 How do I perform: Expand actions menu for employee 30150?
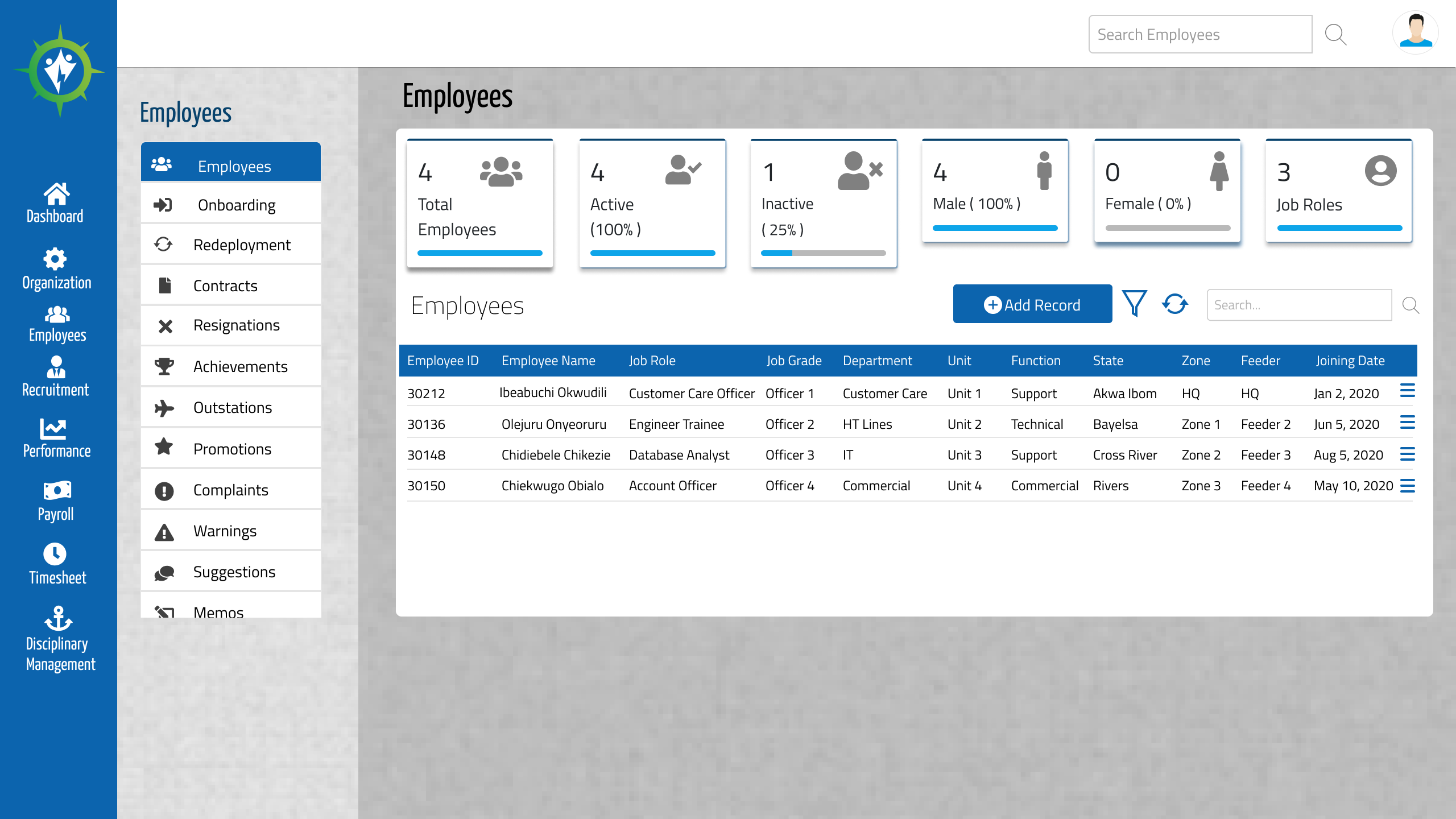coord(1408,486)
